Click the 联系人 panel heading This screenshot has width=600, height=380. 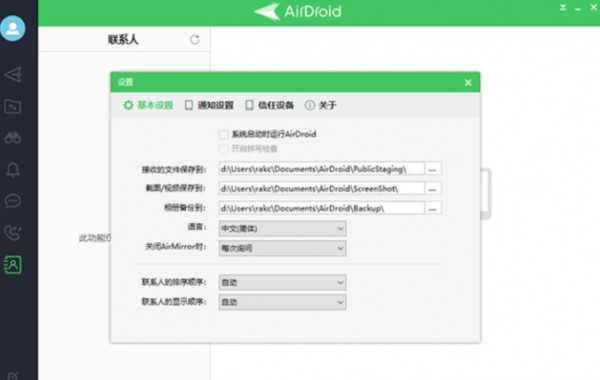pos(123,39)
